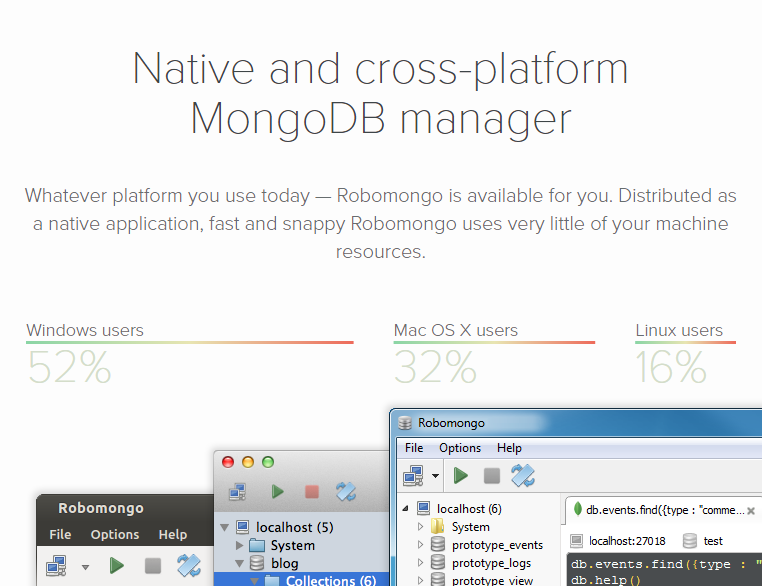
Task: Select the blog database in Mac tree
Action: [x=284, y=563]
